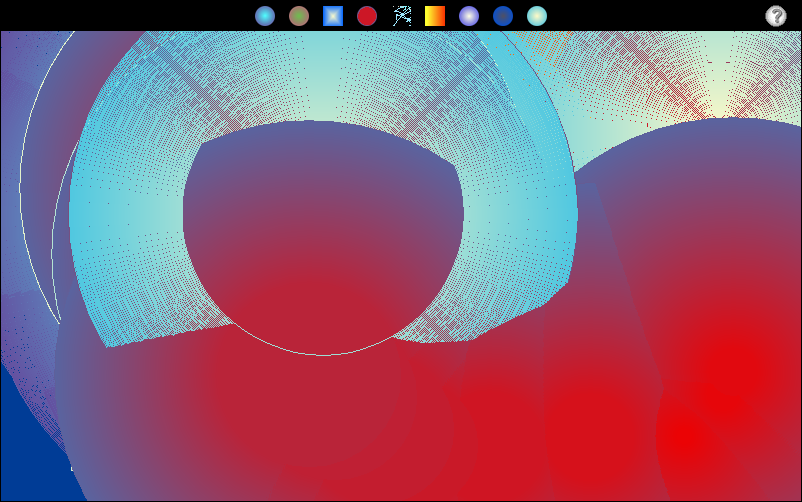Select the pale teal radial gradient brush

[x=537, y=16]
